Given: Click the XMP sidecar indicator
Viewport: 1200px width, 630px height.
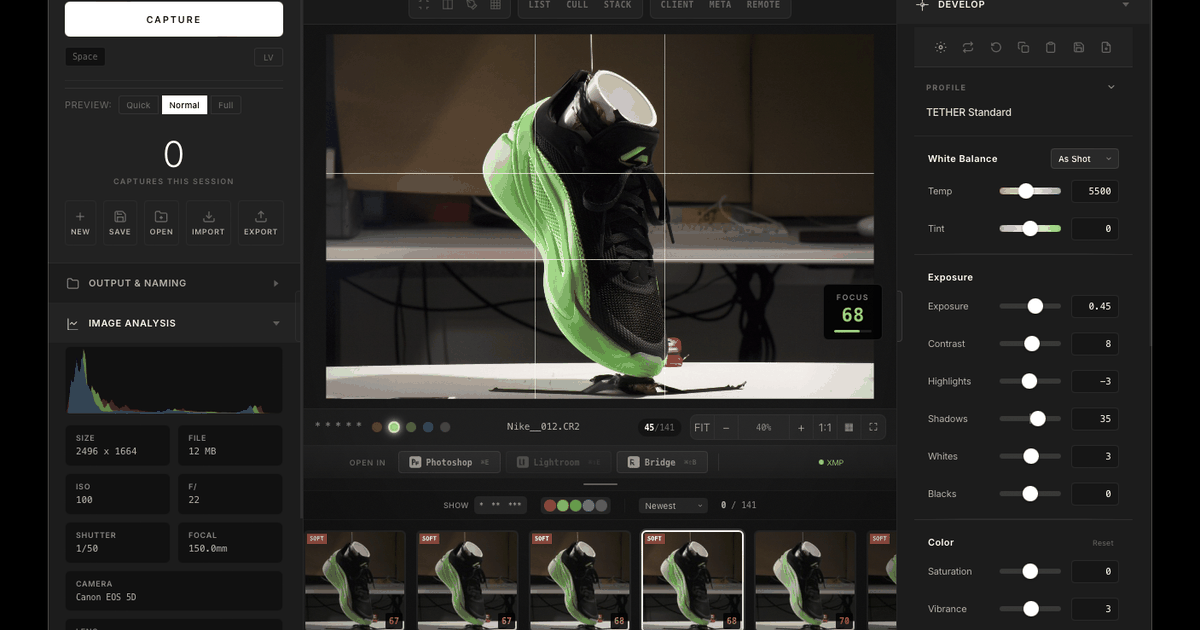Looking at the screenshot, I should pos(831,462).
